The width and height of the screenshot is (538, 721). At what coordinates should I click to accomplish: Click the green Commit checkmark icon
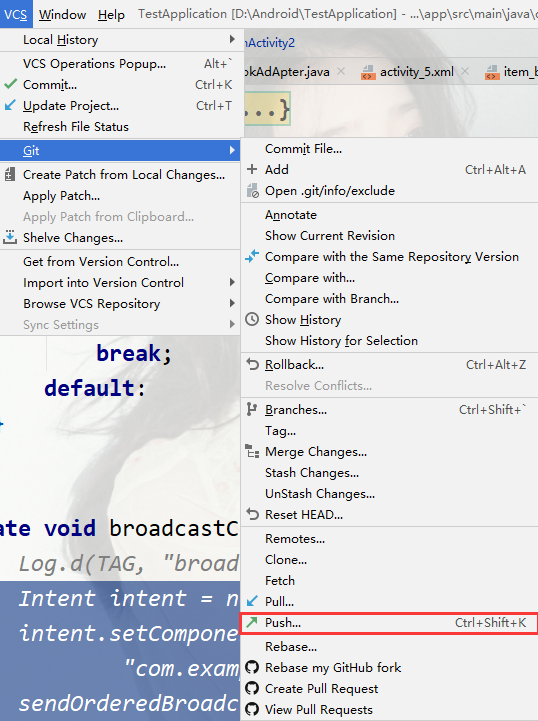pos(10,84)
